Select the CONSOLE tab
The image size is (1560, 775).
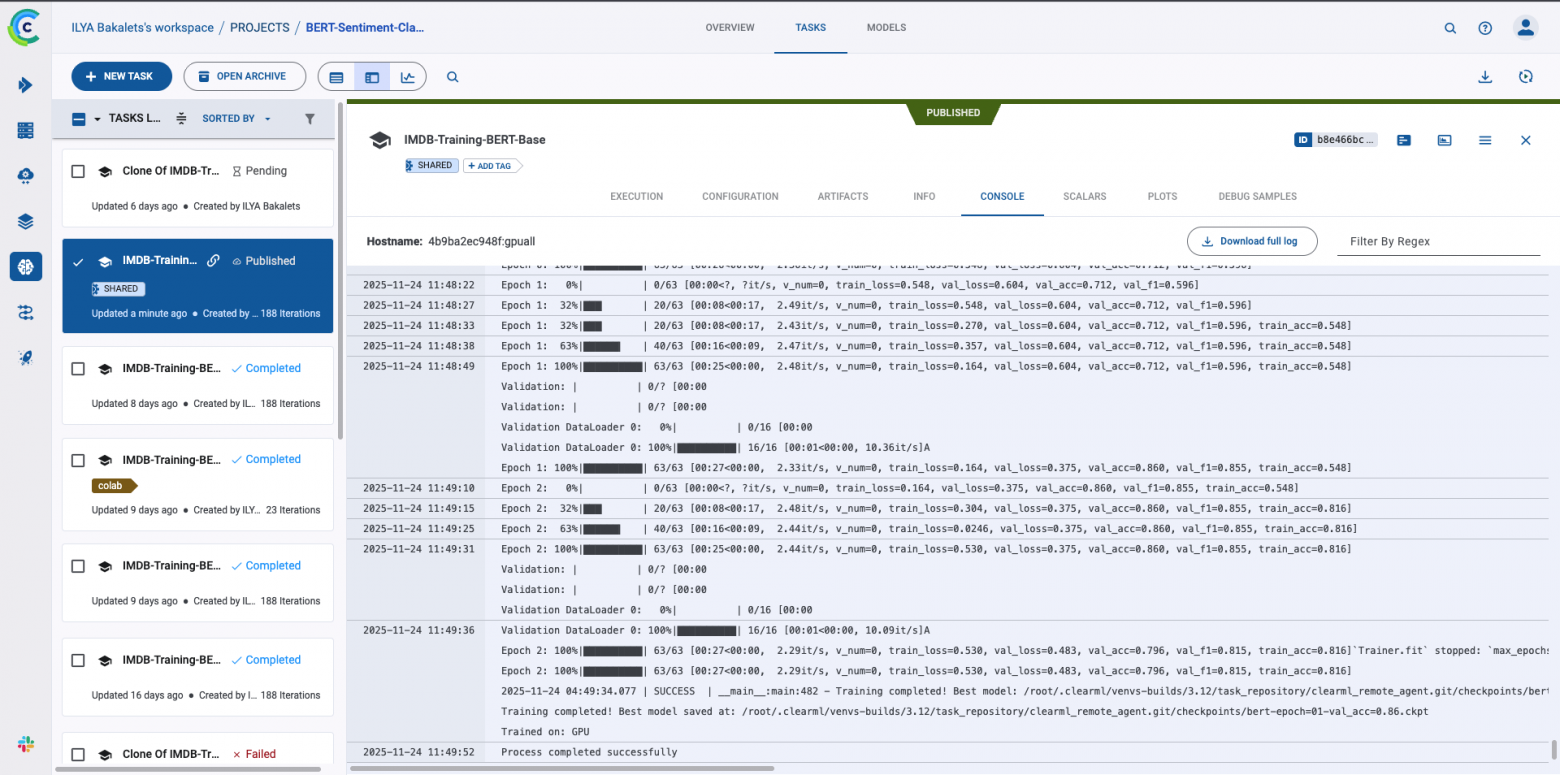1002,196
